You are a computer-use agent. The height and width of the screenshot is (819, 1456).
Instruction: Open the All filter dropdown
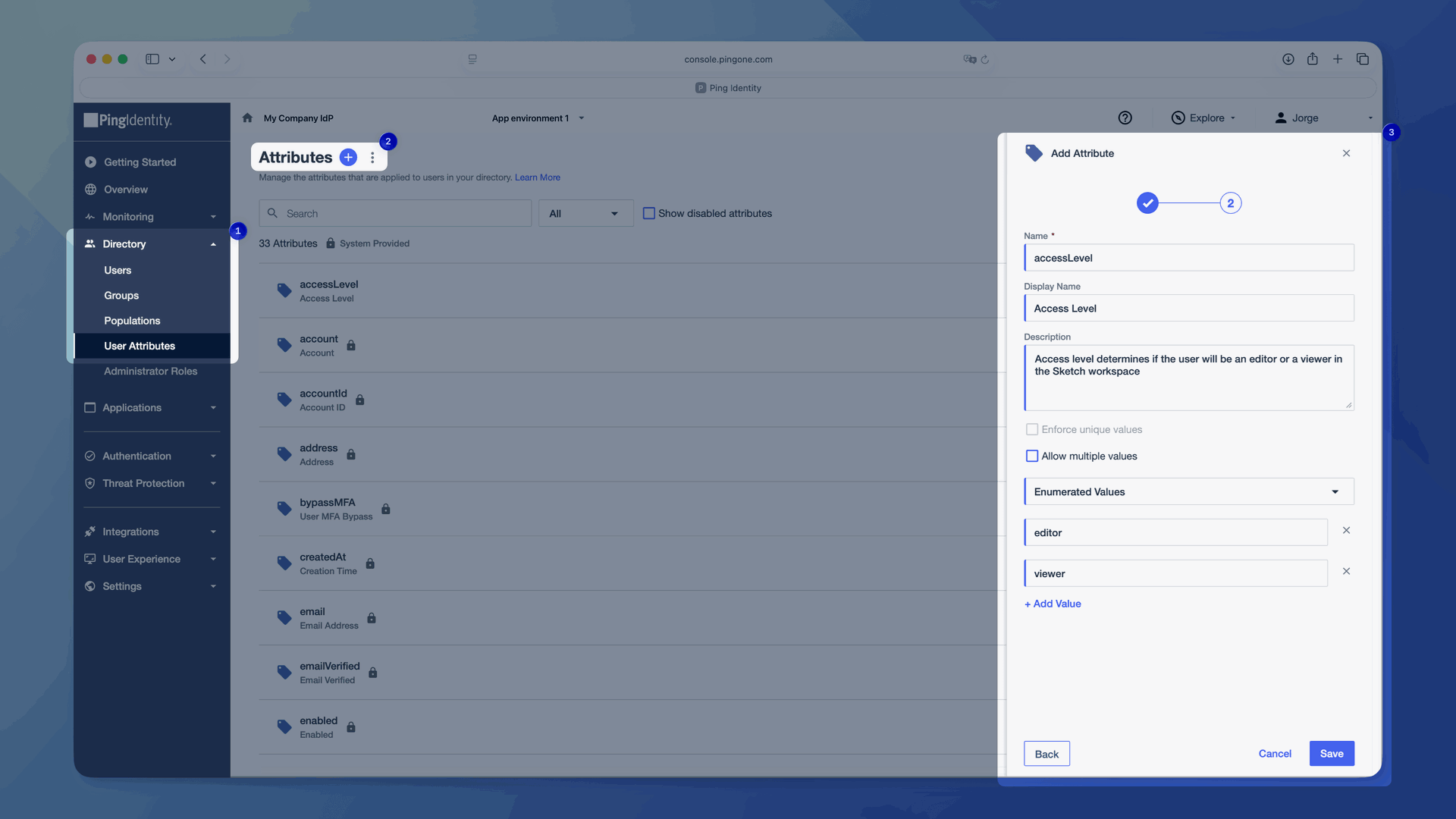[x=585, y=213]
